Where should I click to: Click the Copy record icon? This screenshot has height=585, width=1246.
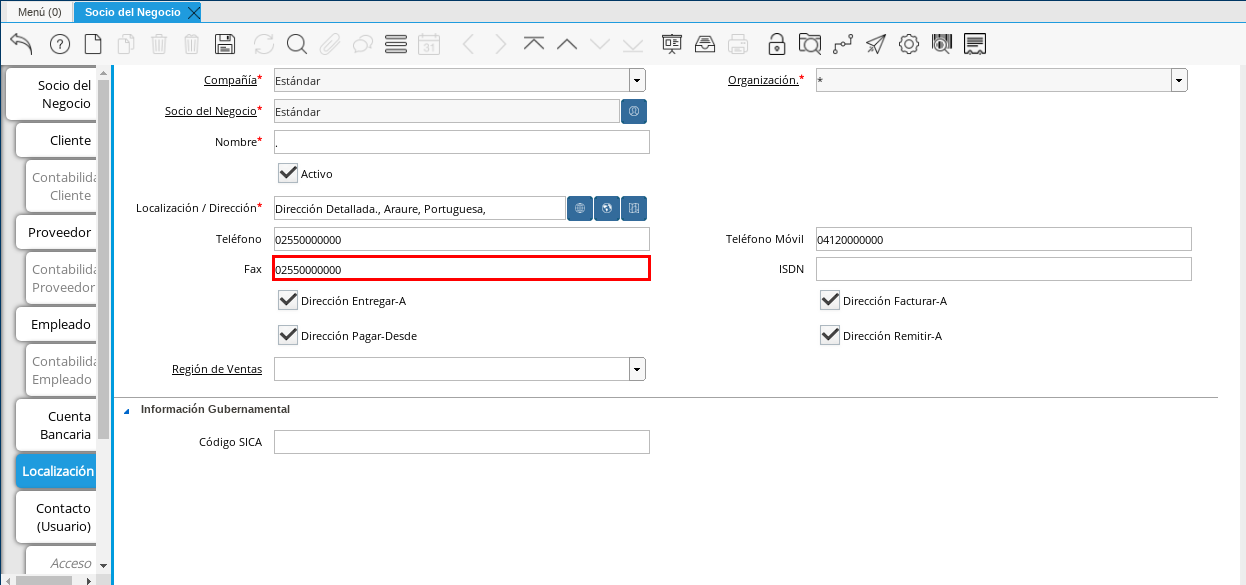coord(126,44)
